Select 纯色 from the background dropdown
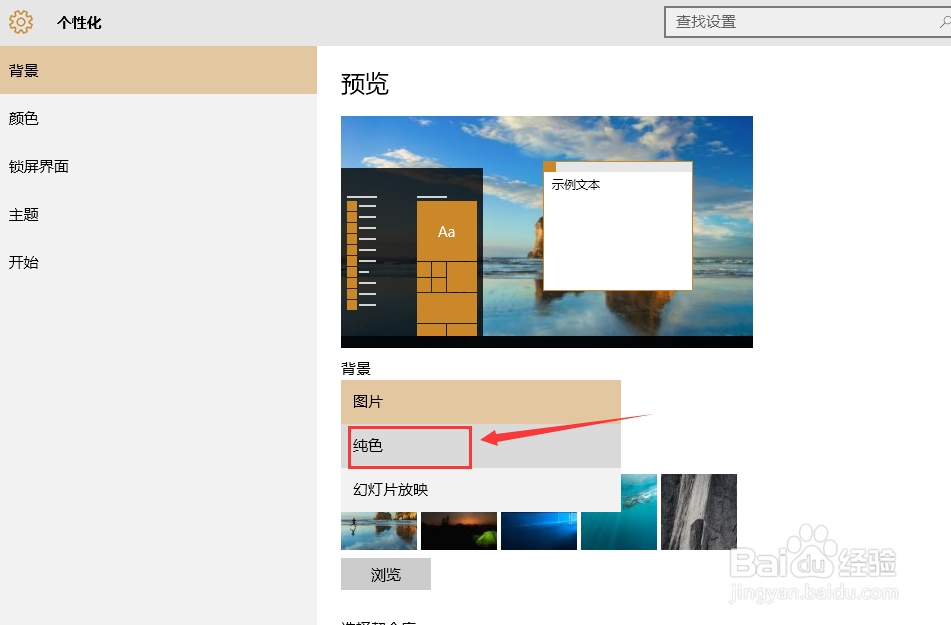The width and height of the screenshot is (951, 625). pyautogui.click(x=409, y=447)
